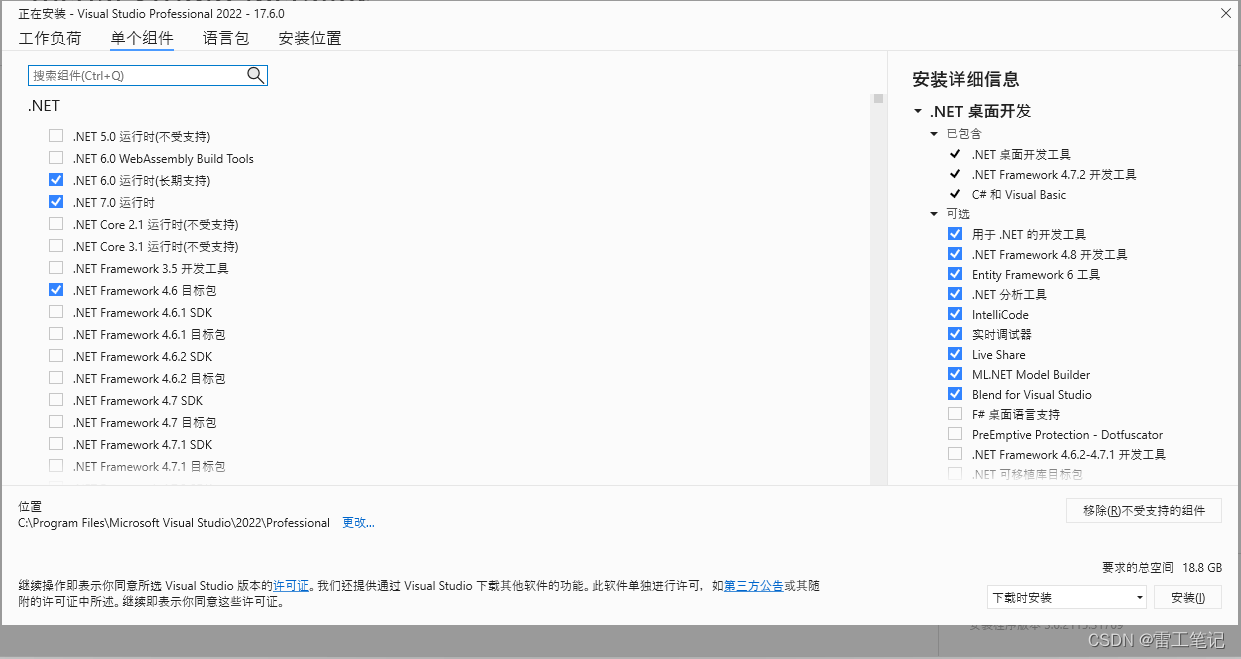Open the 下载时安装 dropdown

click(x=1067, y=597)
